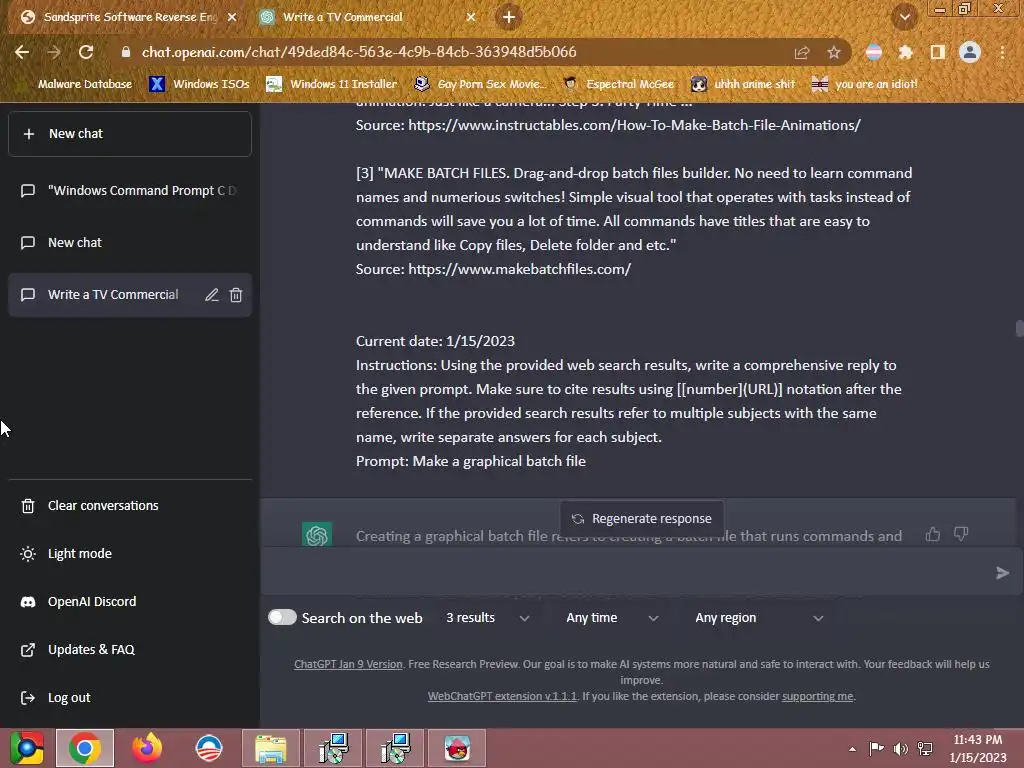
Task: Open the Angry Birds taskbar icon
Action: (x=457, y=748)
